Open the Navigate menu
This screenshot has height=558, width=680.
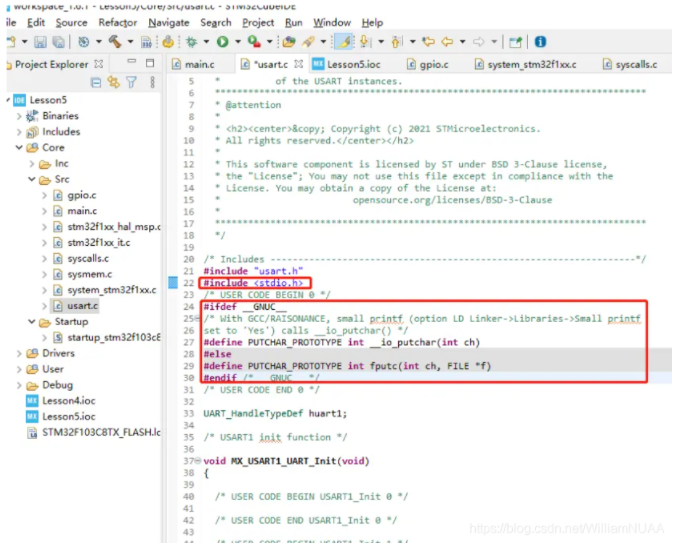point(169,23)
